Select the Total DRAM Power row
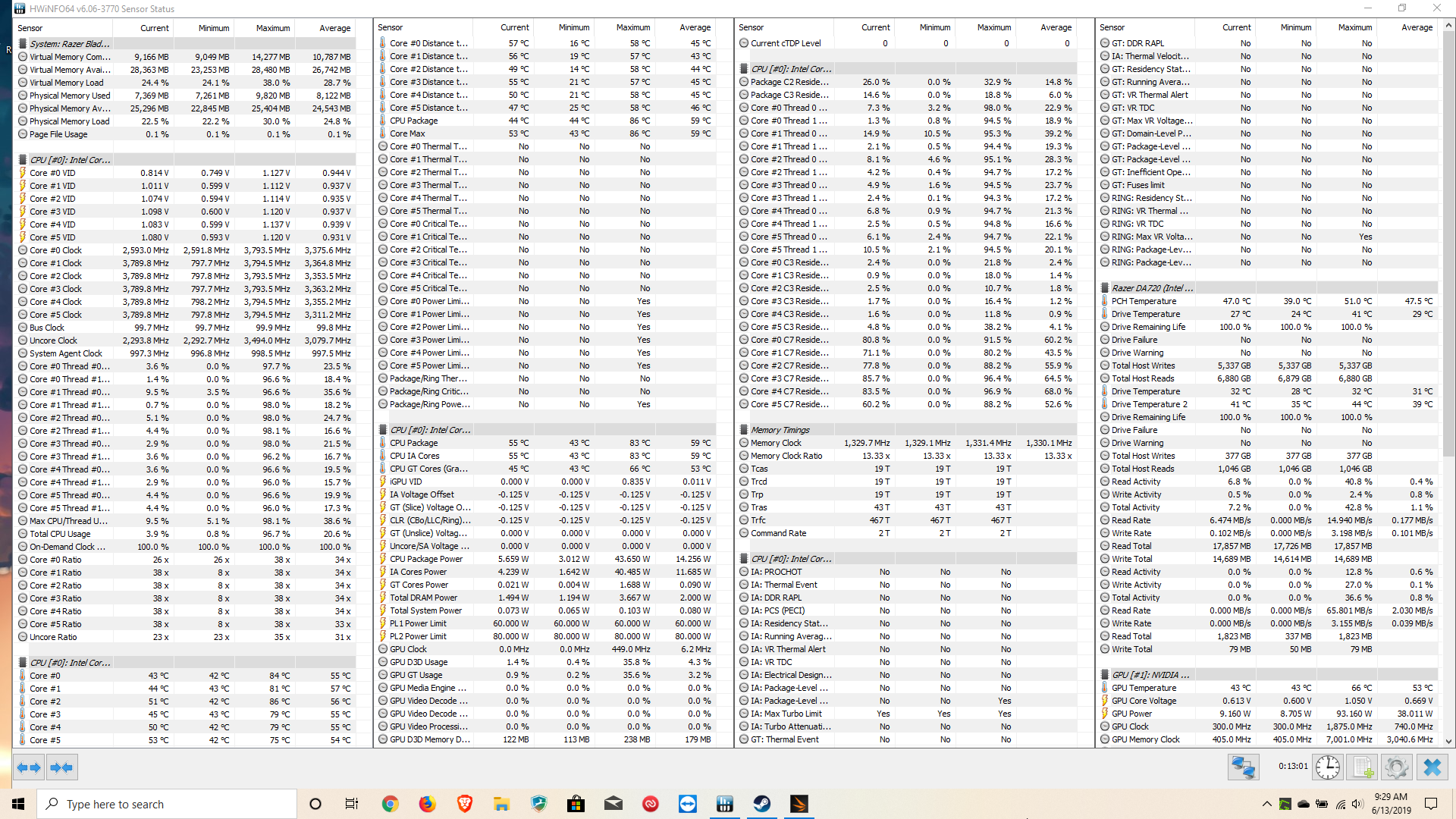This screenshot has height=819, width=1456. [547, 598]
